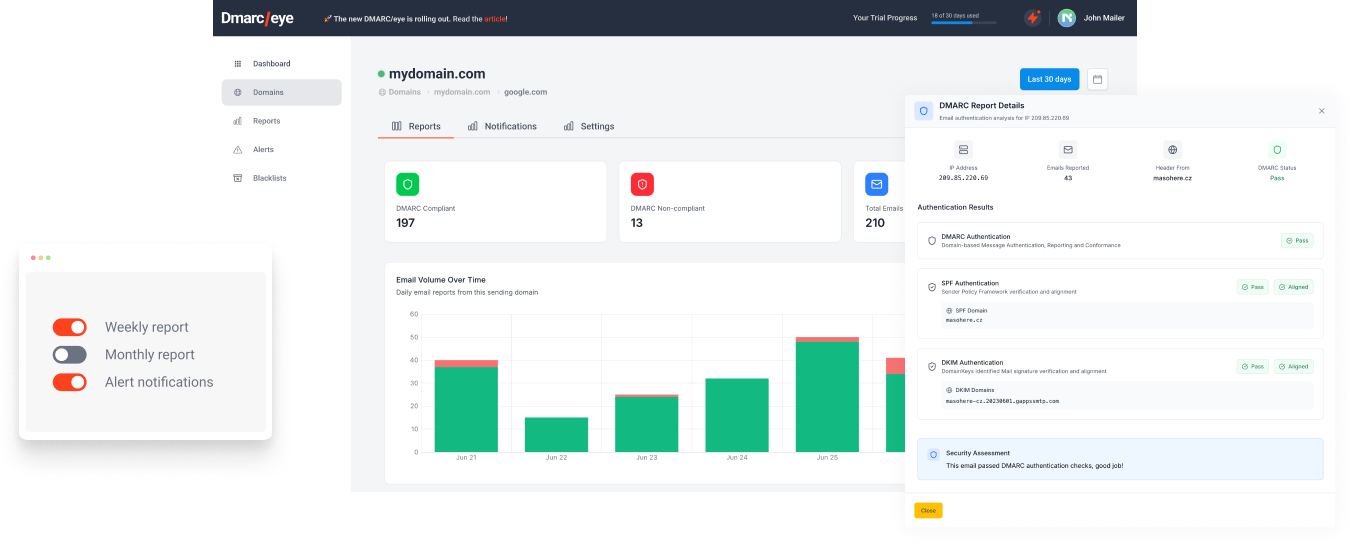The height and width of the screenshot is (550, 1350).
Task: Click the Domains breadcrumb link
Action: coord(404,92)
